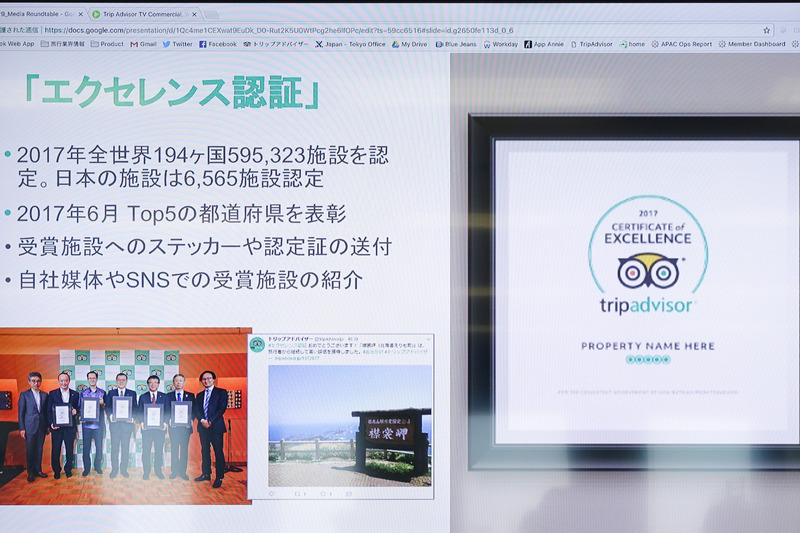Click the gear icon beside APAC Ops Report
The width and height of the screenshot is (800, 533).
point(655,44)
